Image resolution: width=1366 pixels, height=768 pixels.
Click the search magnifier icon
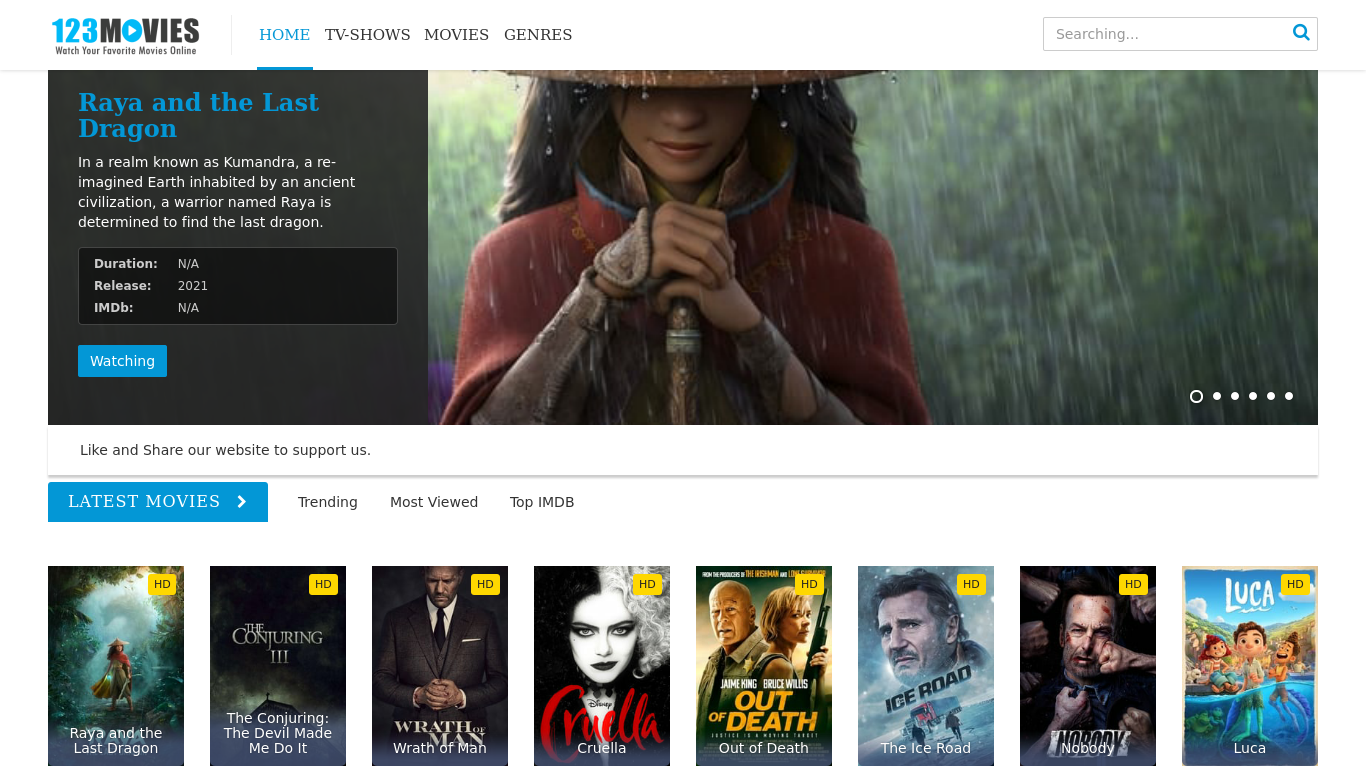click(x=1301, y=32)
